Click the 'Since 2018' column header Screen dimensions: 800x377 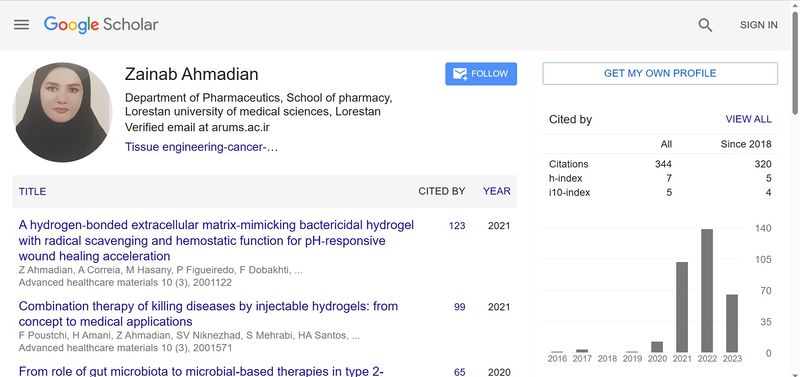[746, 144]
